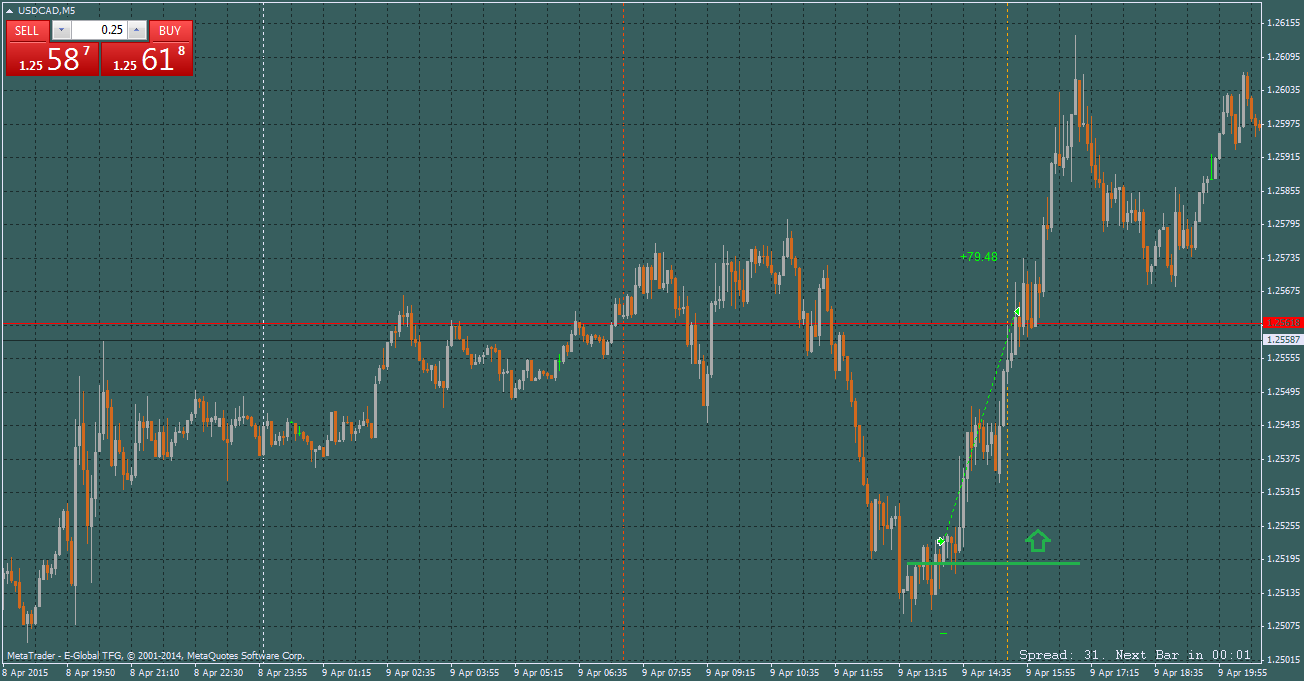
Task: Click the 9 Apr 07:55 time axis label
Action: 667,673
